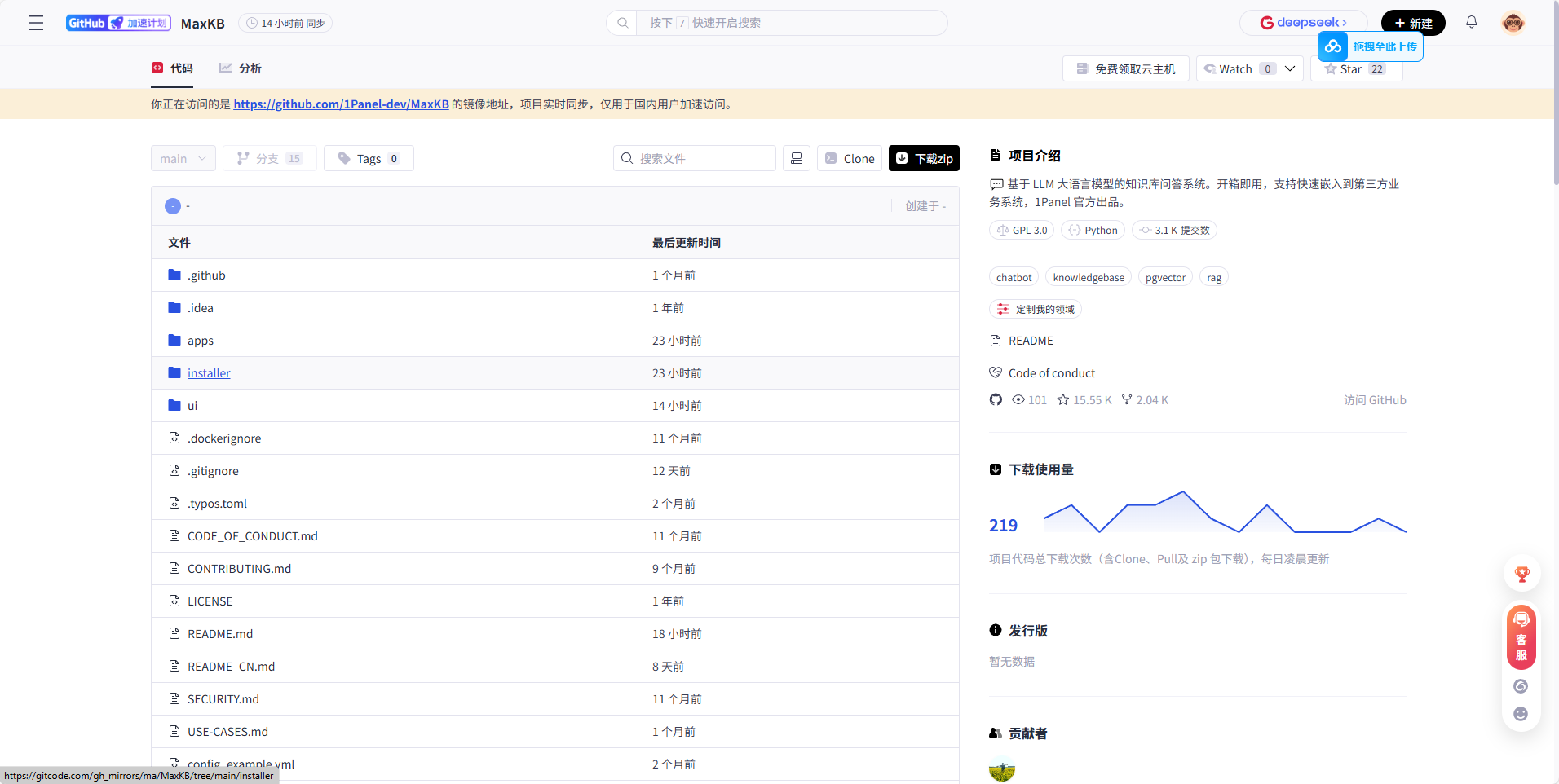
Task: Click the chatbot topic tag
Action: (1014, 277)
